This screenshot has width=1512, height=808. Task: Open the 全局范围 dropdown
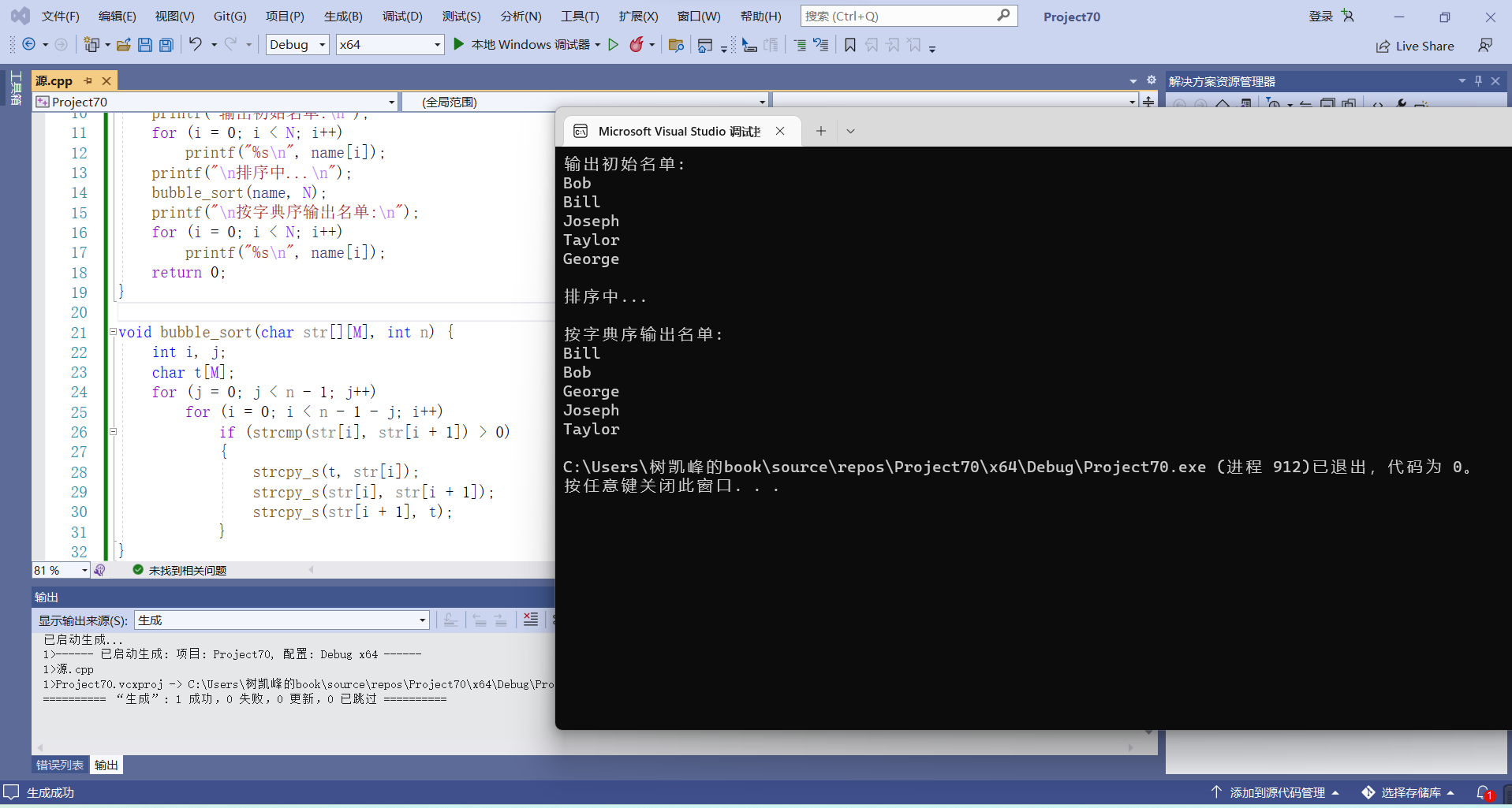[584, 102]
